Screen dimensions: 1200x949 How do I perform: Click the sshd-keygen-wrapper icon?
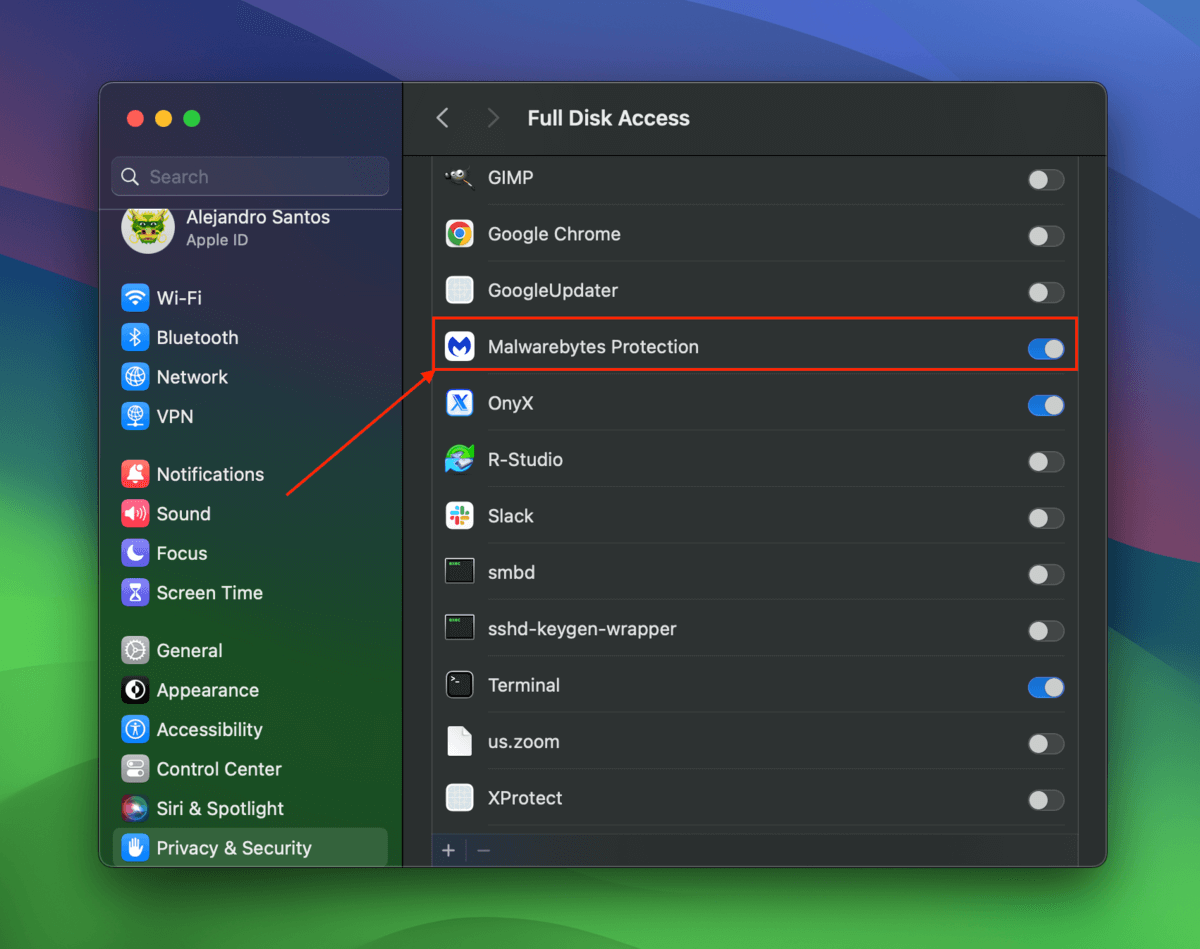click(459, 629)
